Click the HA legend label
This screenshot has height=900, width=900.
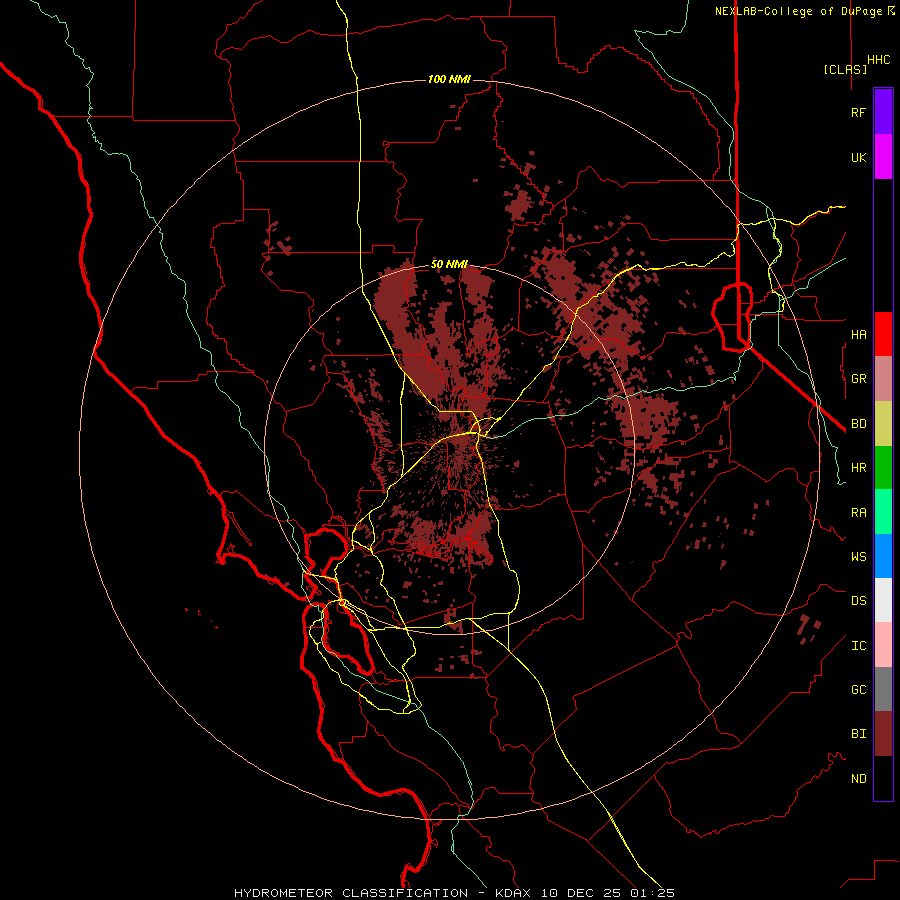[858, 334]
